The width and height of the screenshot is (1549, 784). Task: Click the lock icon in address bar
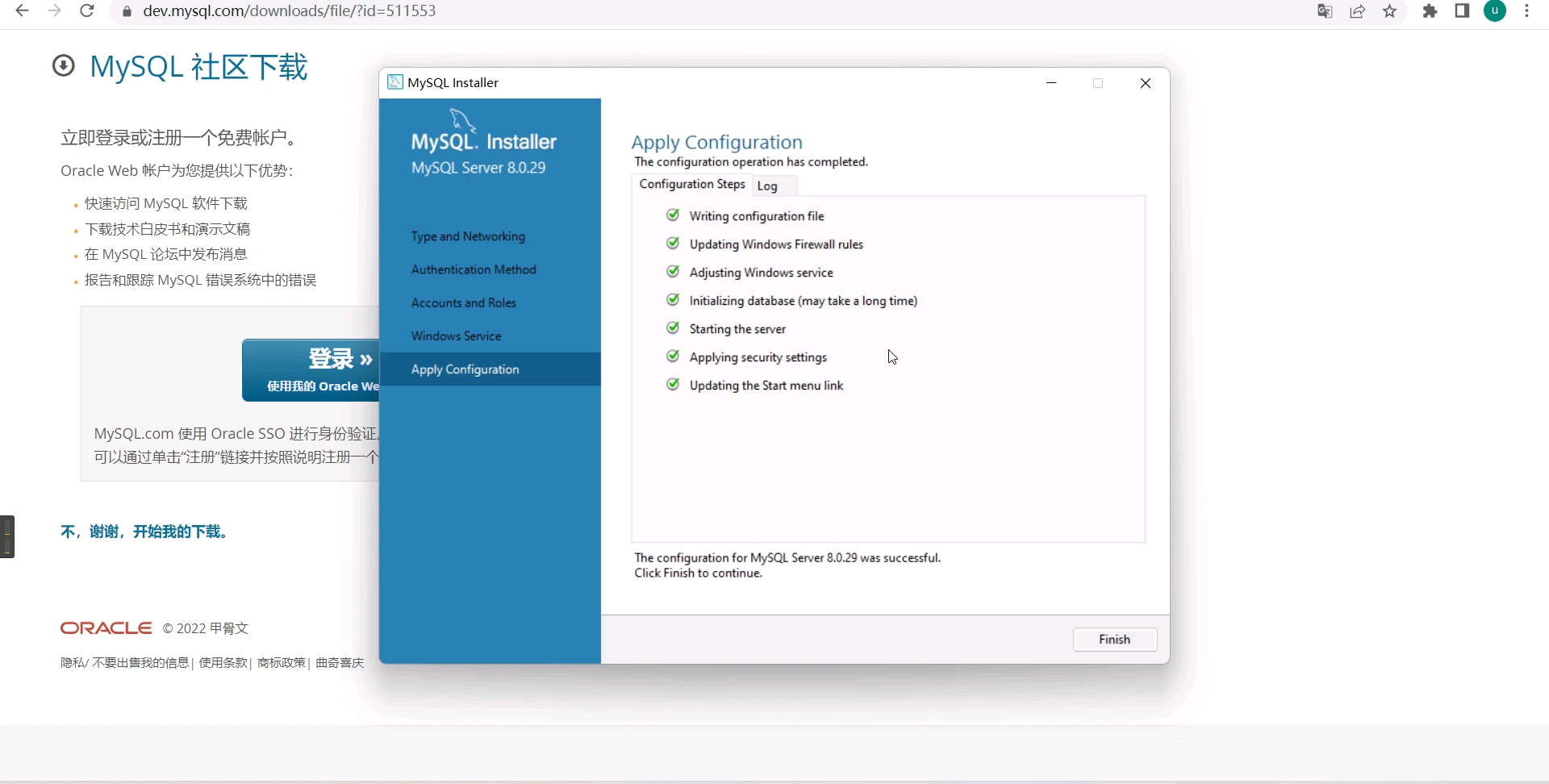click(x=126, y=11)
